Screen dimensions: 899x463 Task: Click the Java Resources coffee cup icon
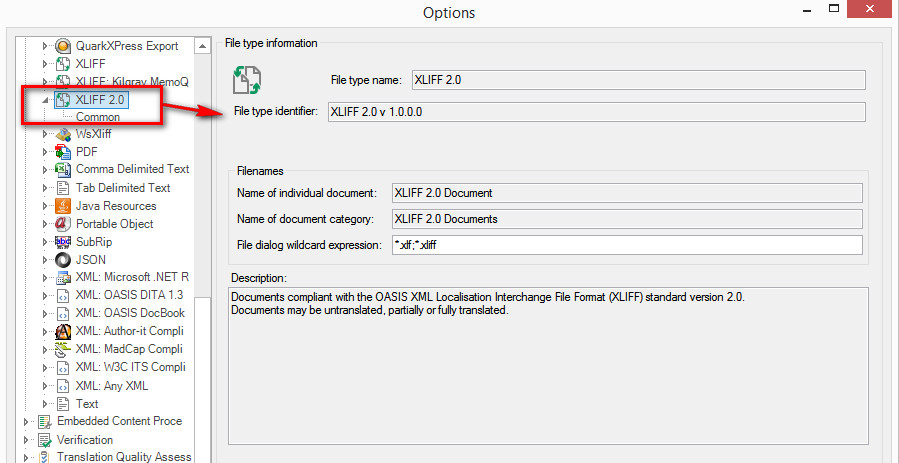62,206
